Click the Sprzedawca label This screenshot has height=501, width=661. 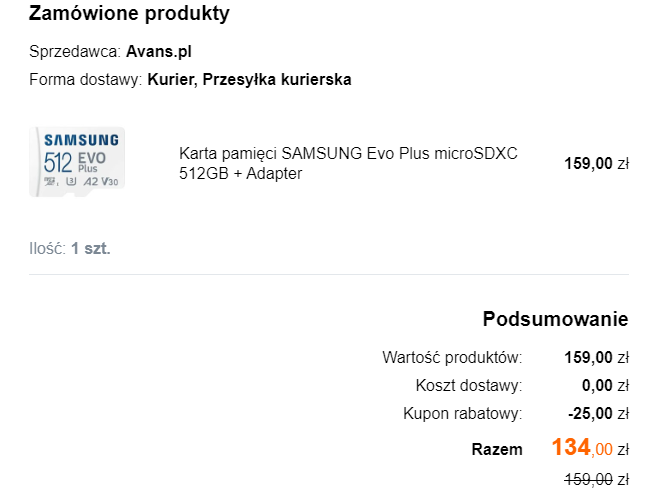[x=75, y=51]
